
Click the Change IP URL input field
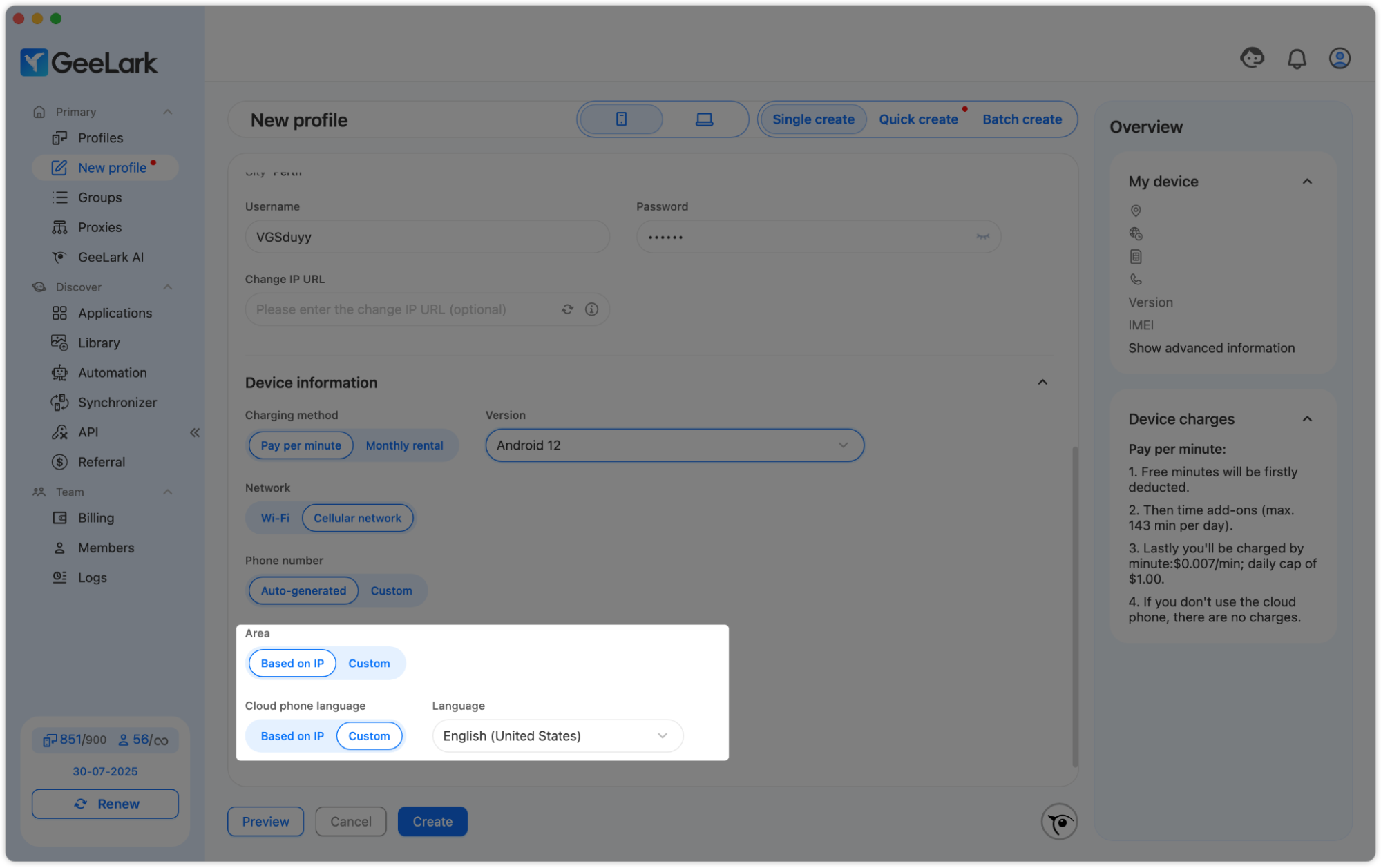coord(427,309)
